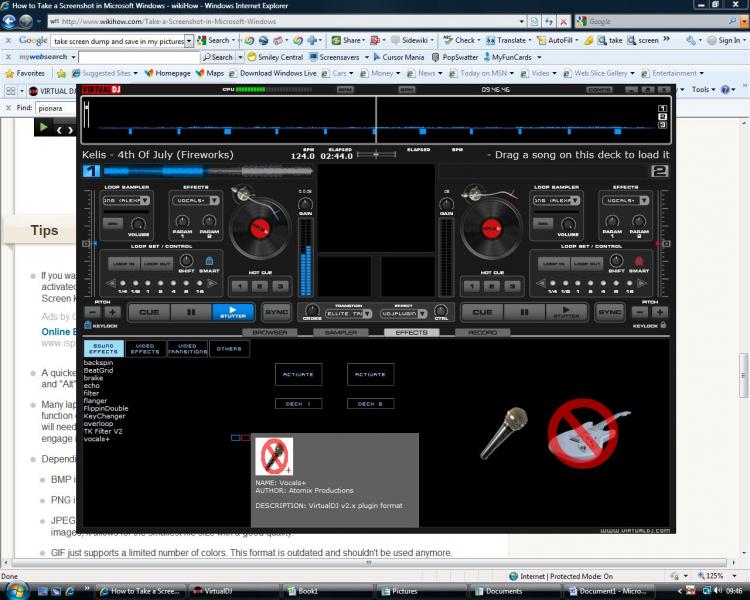Select the flanger effect in list
Screen dimensions: 750x600
click(x=95, y=401)
